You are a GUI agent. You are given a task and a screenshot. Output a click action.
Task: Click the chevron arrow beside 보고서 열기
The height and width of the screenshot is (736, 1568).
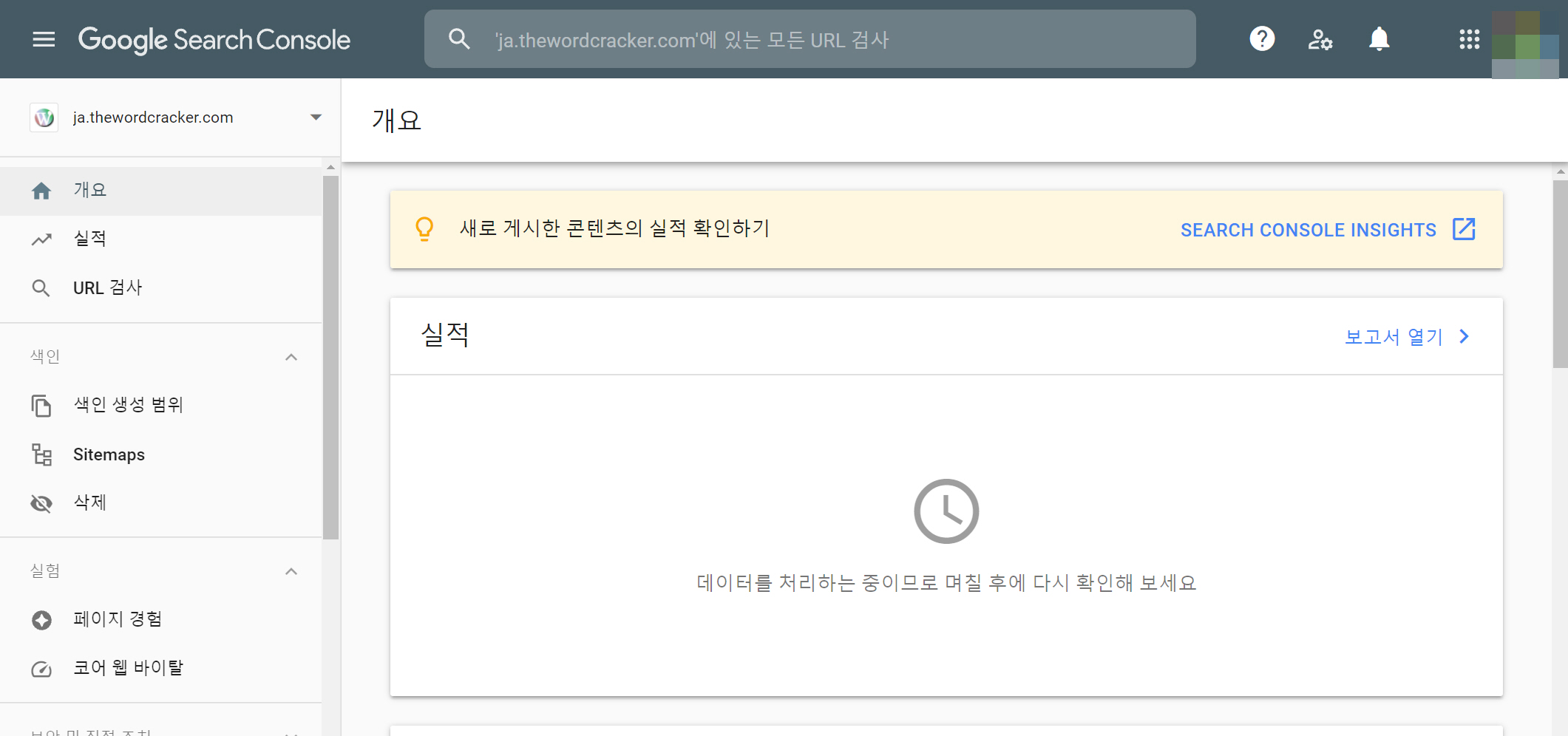1464,336
